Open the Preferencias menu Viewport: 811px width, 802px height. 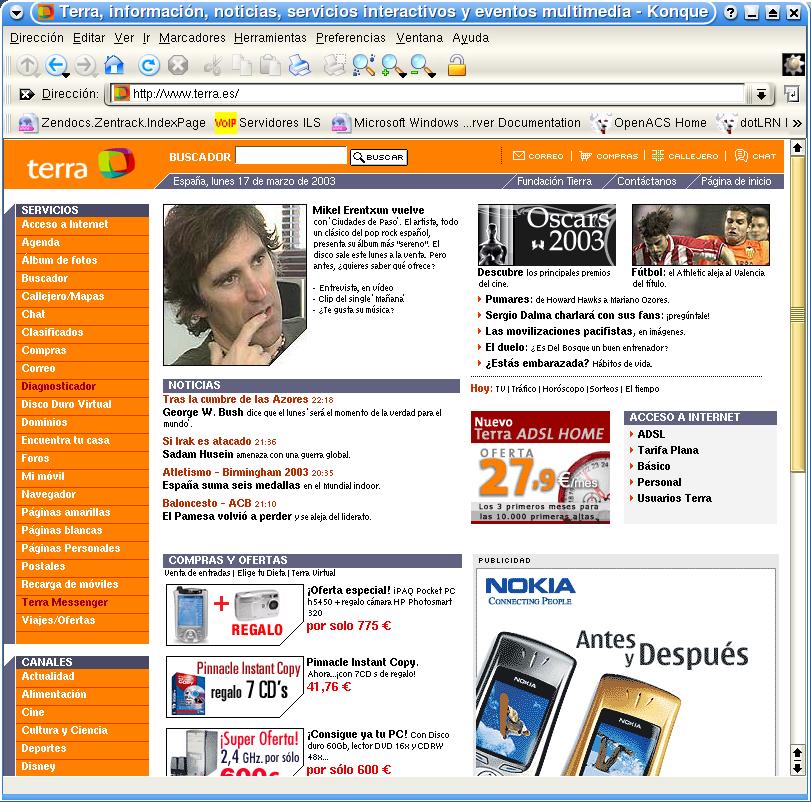[x=350, y=38]
